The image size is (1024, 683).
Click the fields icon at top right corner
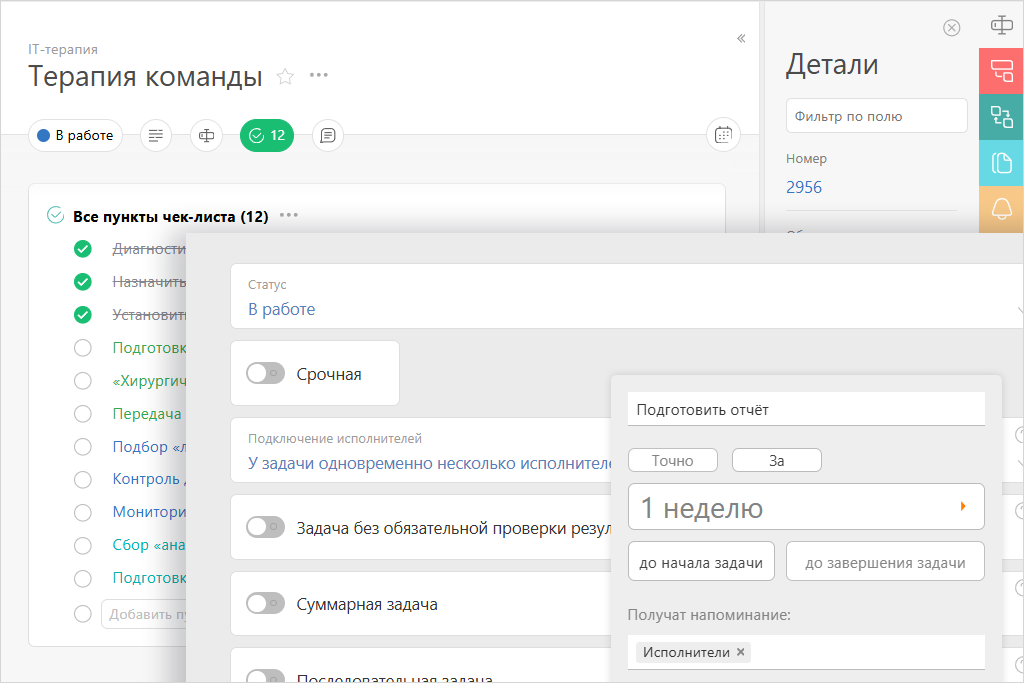[1002, 25]
